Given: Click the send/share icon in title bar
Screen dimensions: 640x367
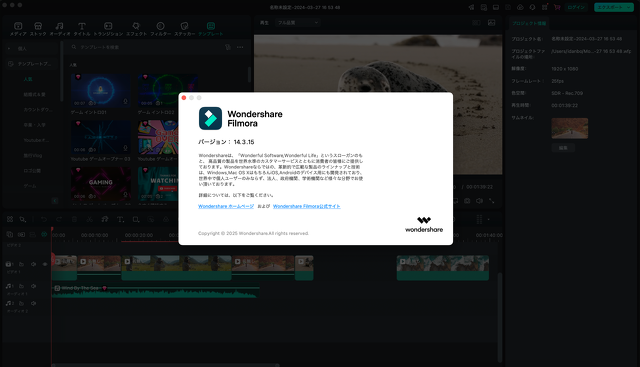Looking at the screenshot, I should pos(471,7).
